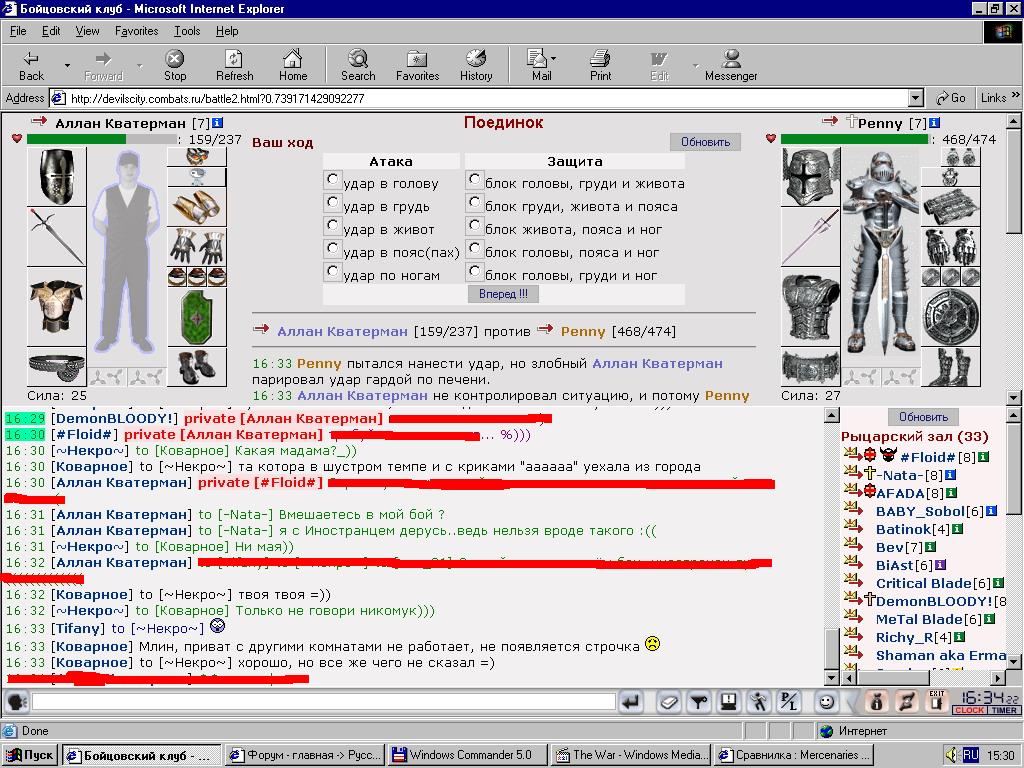Click info icon next to Penny [7]
1024x768 pixels.
(935, 123)
